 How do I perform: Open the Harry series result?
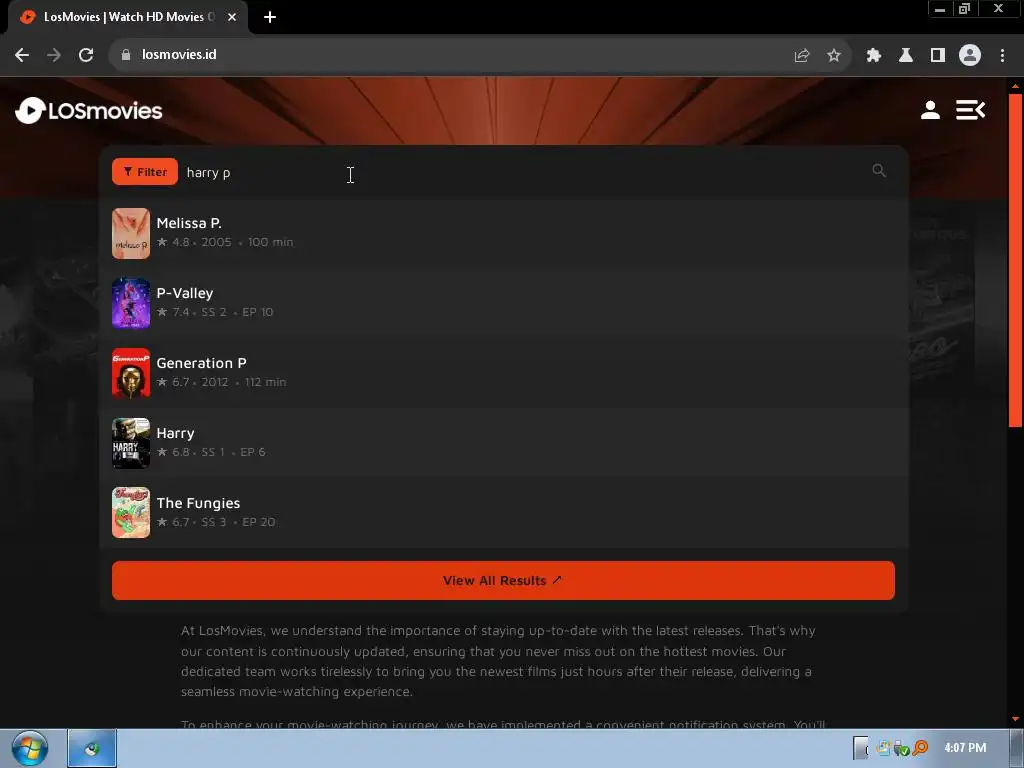tap(504, 443)
